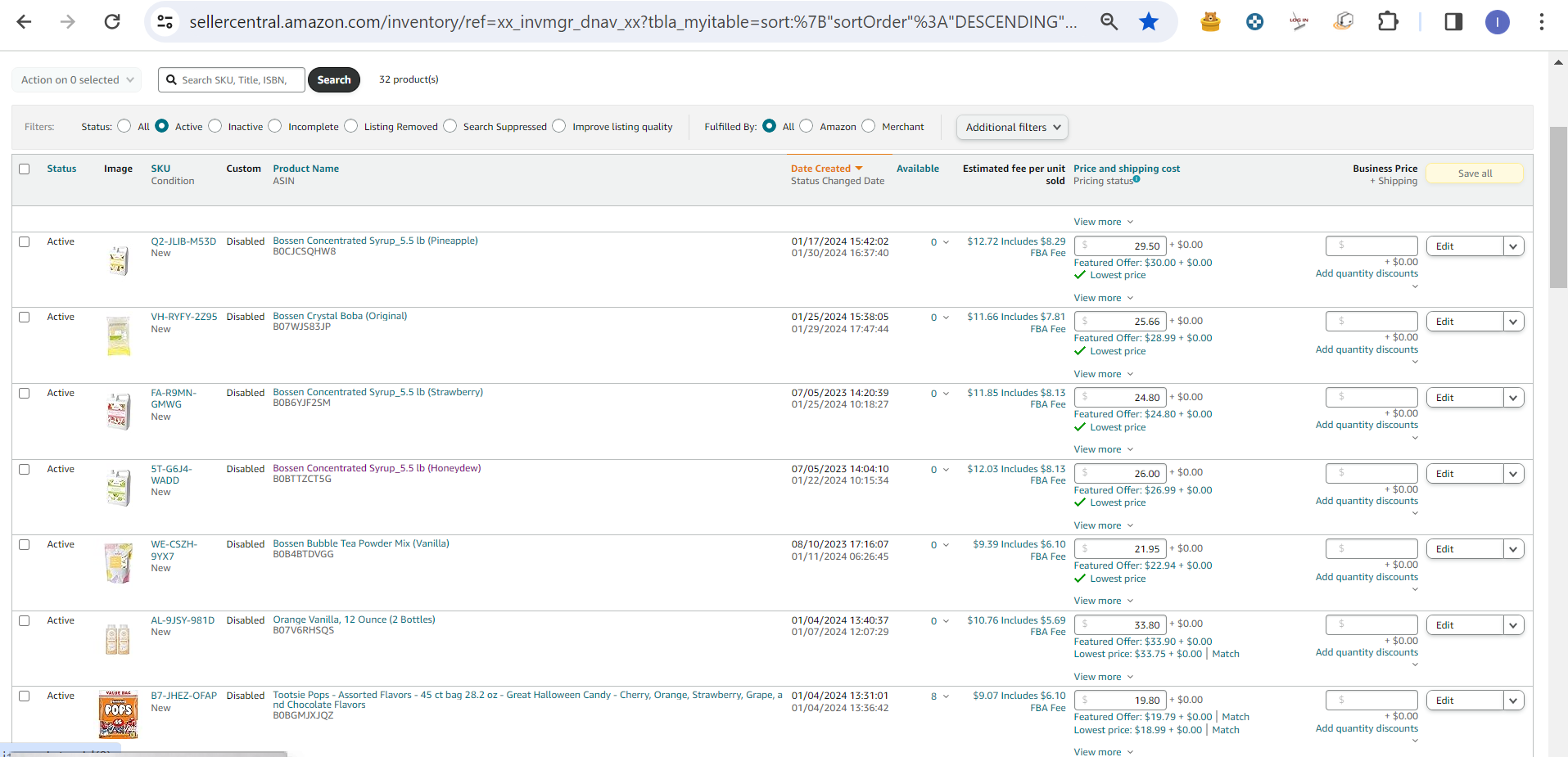
Task: Select the All status radio button
Action: click(x=124, y=126)
